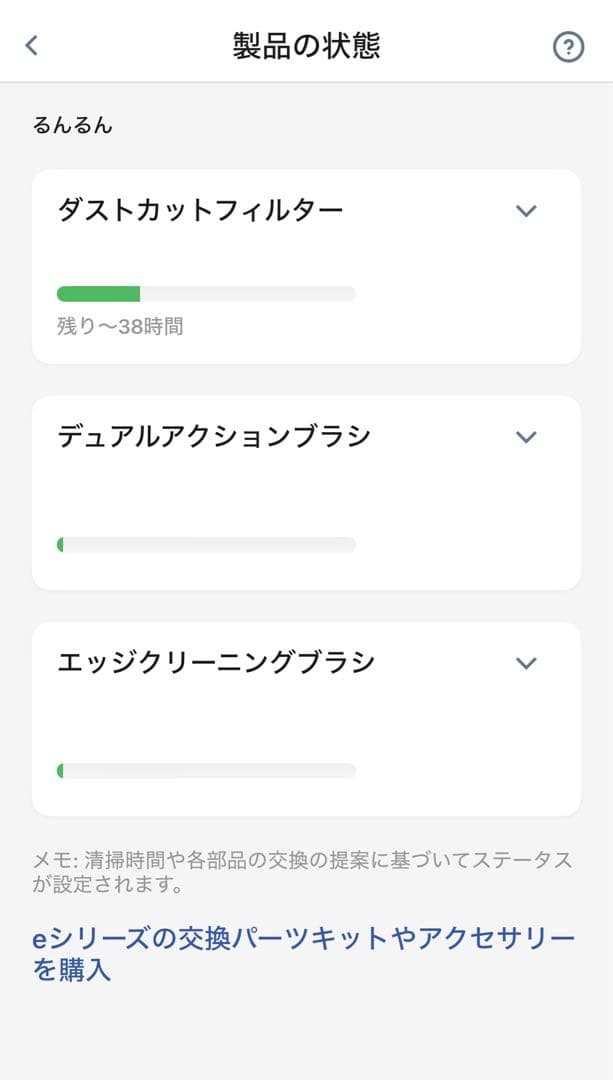Click gray unfilled part of ダストカットフィルター bar
This screenshot has width=613, height=1080.
pyautogui.click(x=247, y=294)
